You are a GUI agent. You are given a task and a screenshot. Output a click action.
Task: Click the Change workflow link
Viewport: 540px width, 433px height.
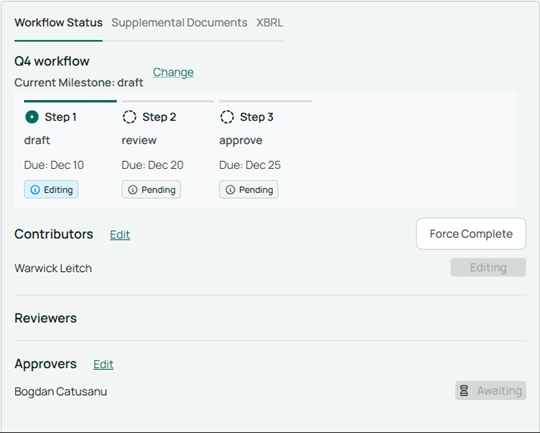[x=173, y=72]
